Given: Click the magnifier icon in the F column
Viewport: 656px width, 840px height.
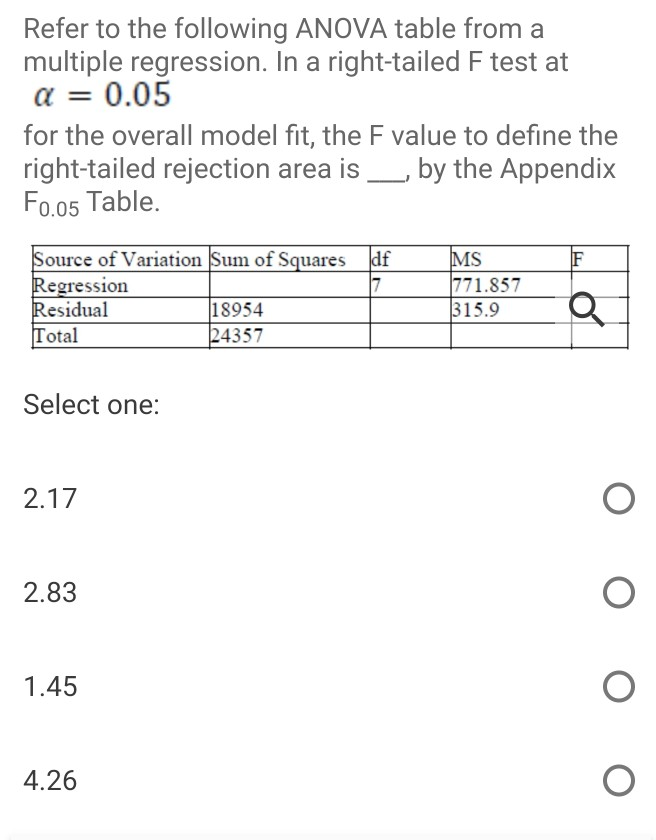Looking at the screenshot, I should click(582, 308).
